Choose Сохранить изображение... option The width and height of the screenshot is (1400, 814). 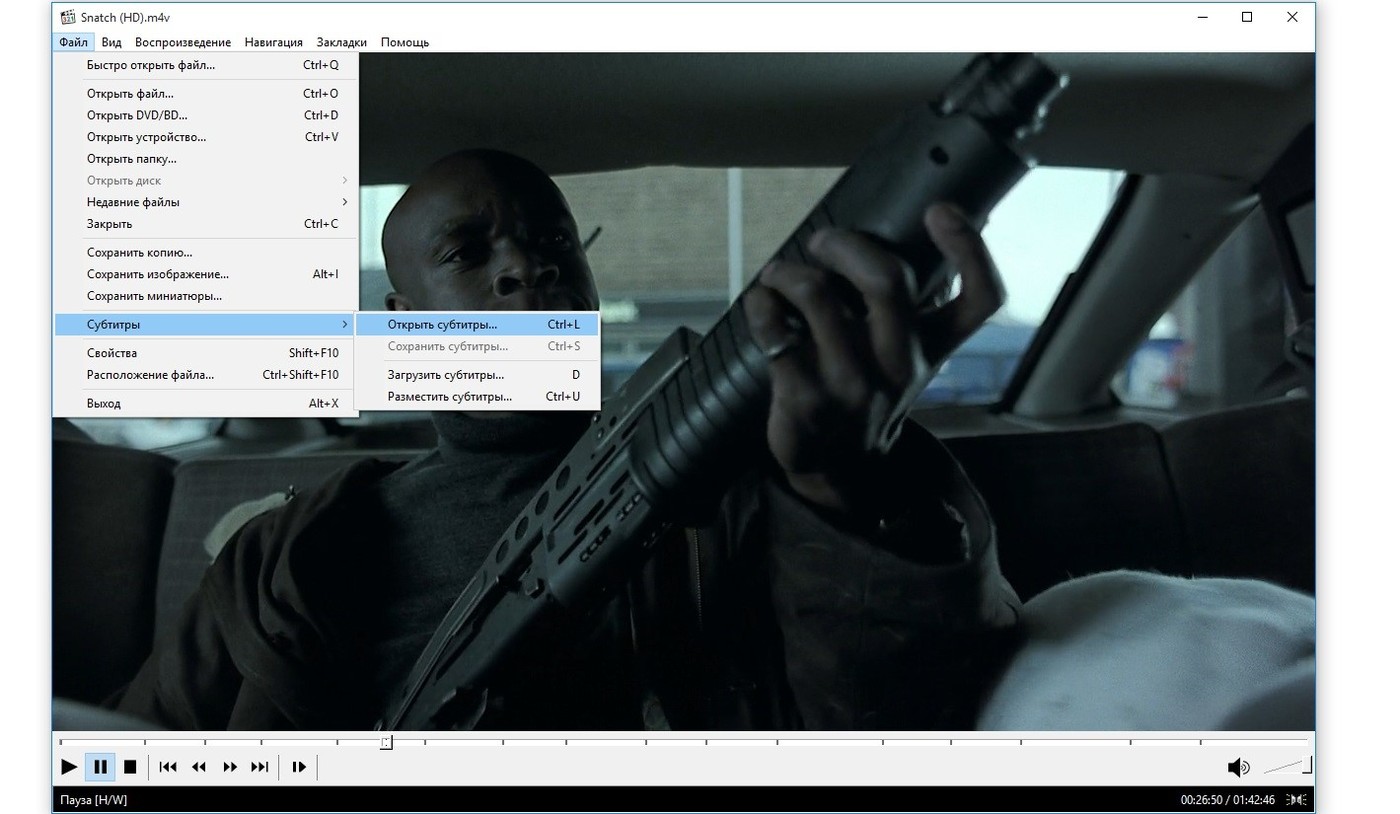[x=205, y=274]
